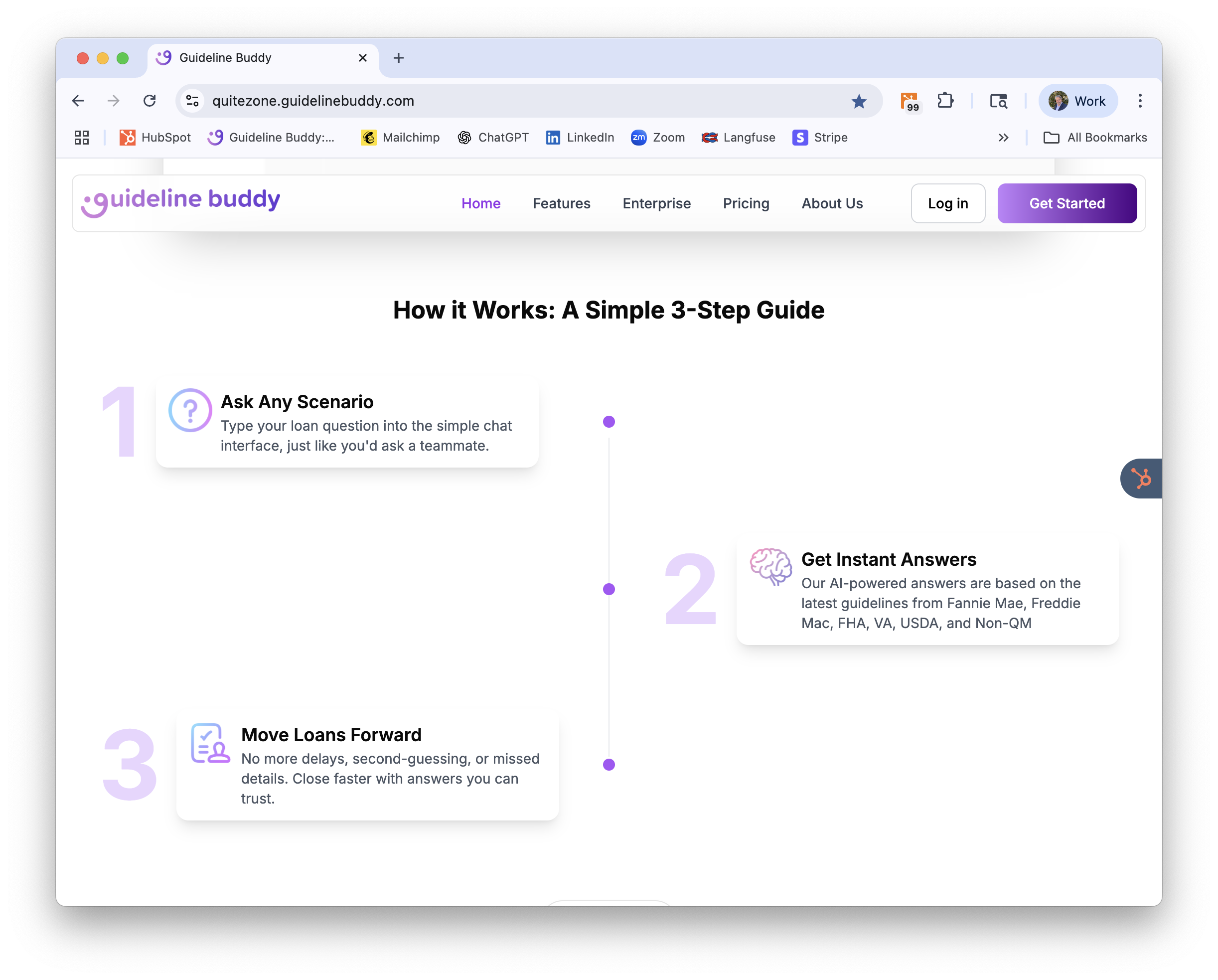Click the brain icon for Instant Answers

tap(770, 566)
